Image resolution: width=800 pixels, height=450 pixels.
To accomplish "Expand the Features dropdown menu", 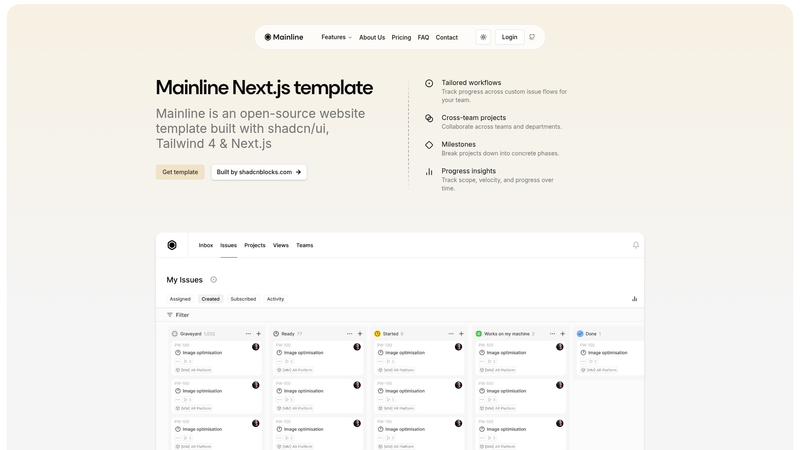I will tap(336, 37).
